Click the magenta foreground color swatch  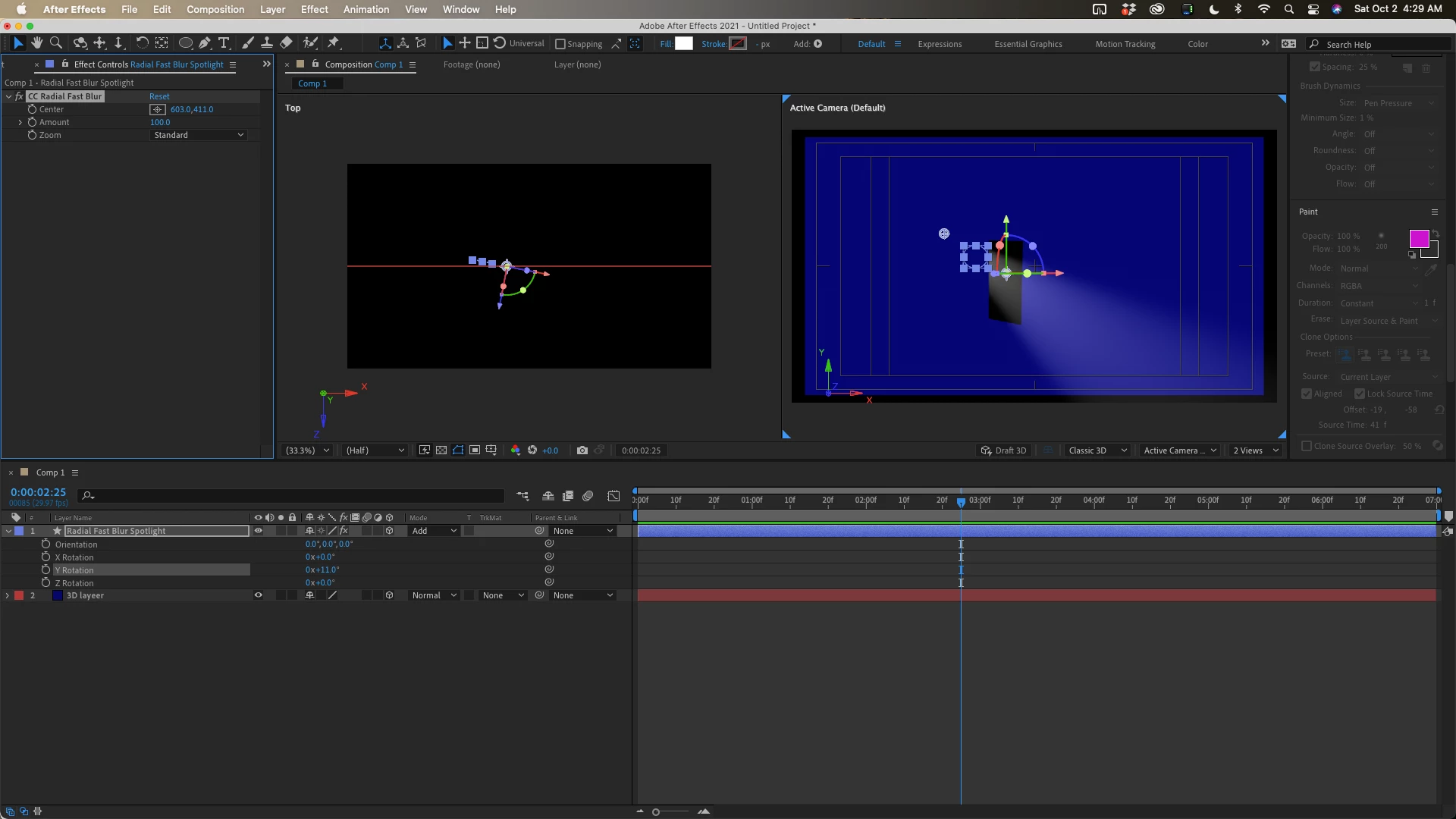1418,239
